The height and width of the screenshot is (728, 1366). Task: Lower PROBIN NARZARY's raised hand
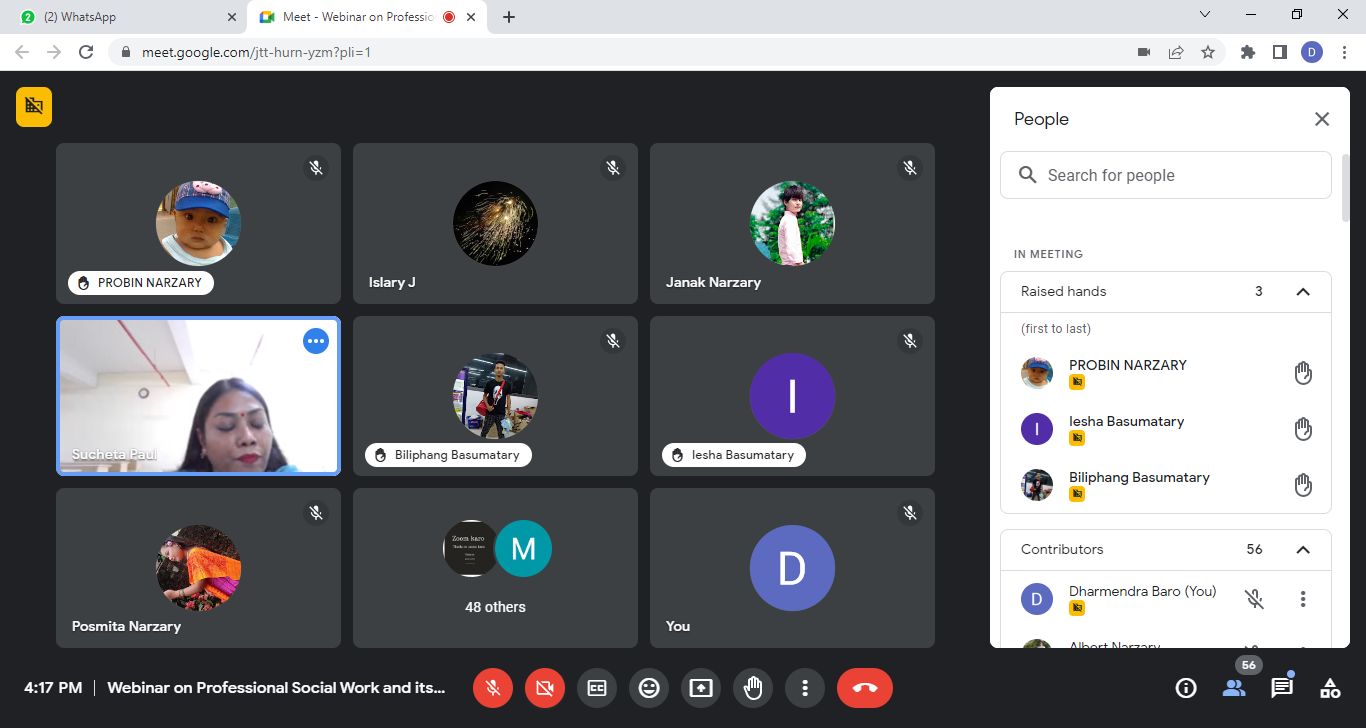point(1303,374)
